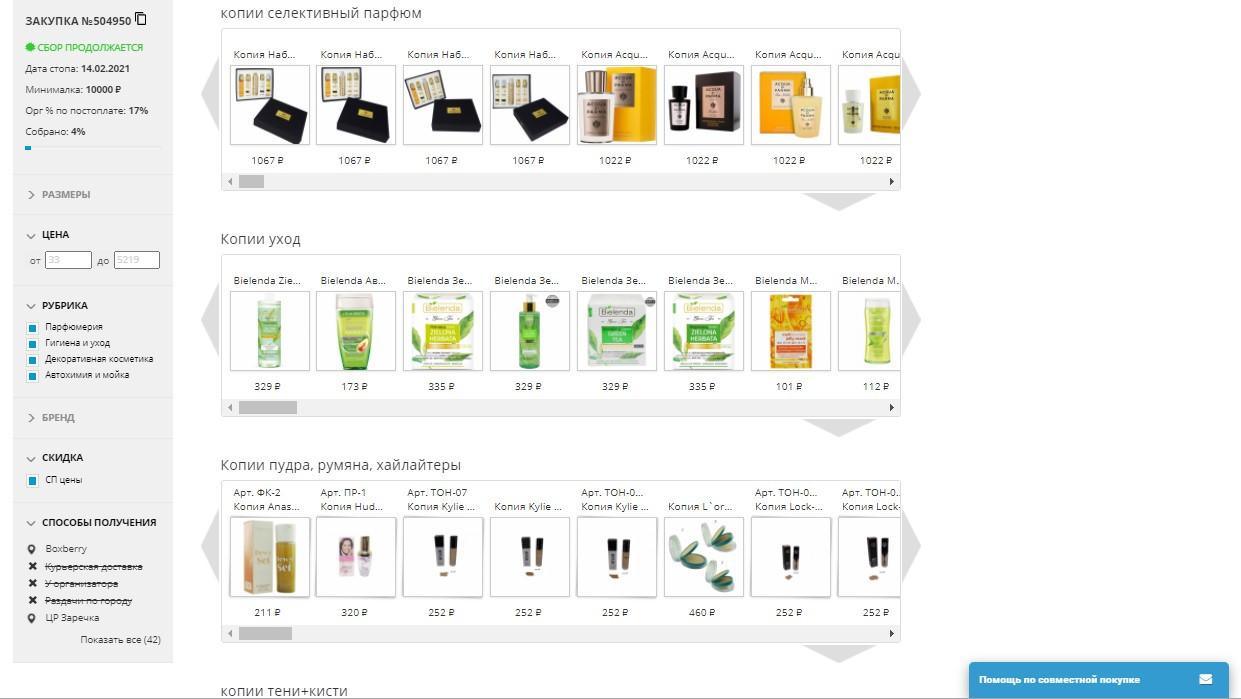1241x699 pixels.
Task: Click the map pin icon next to ЦР Заречка
Action: (32, 618)
